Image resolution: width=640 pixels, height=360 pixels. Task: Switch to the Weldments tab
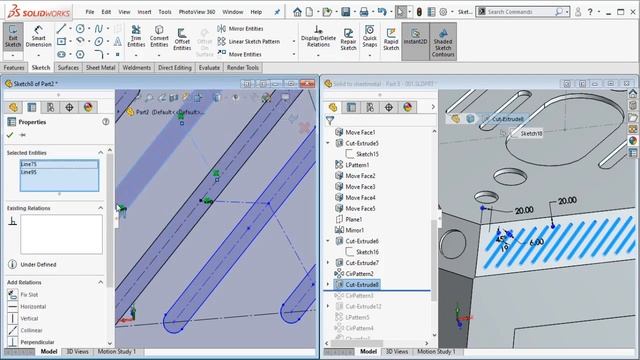coord(137,68)
